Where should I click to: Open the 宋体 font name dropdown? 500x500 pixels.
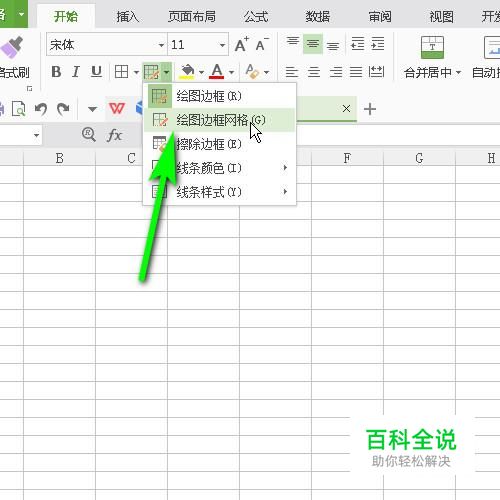tap(161, 45)
